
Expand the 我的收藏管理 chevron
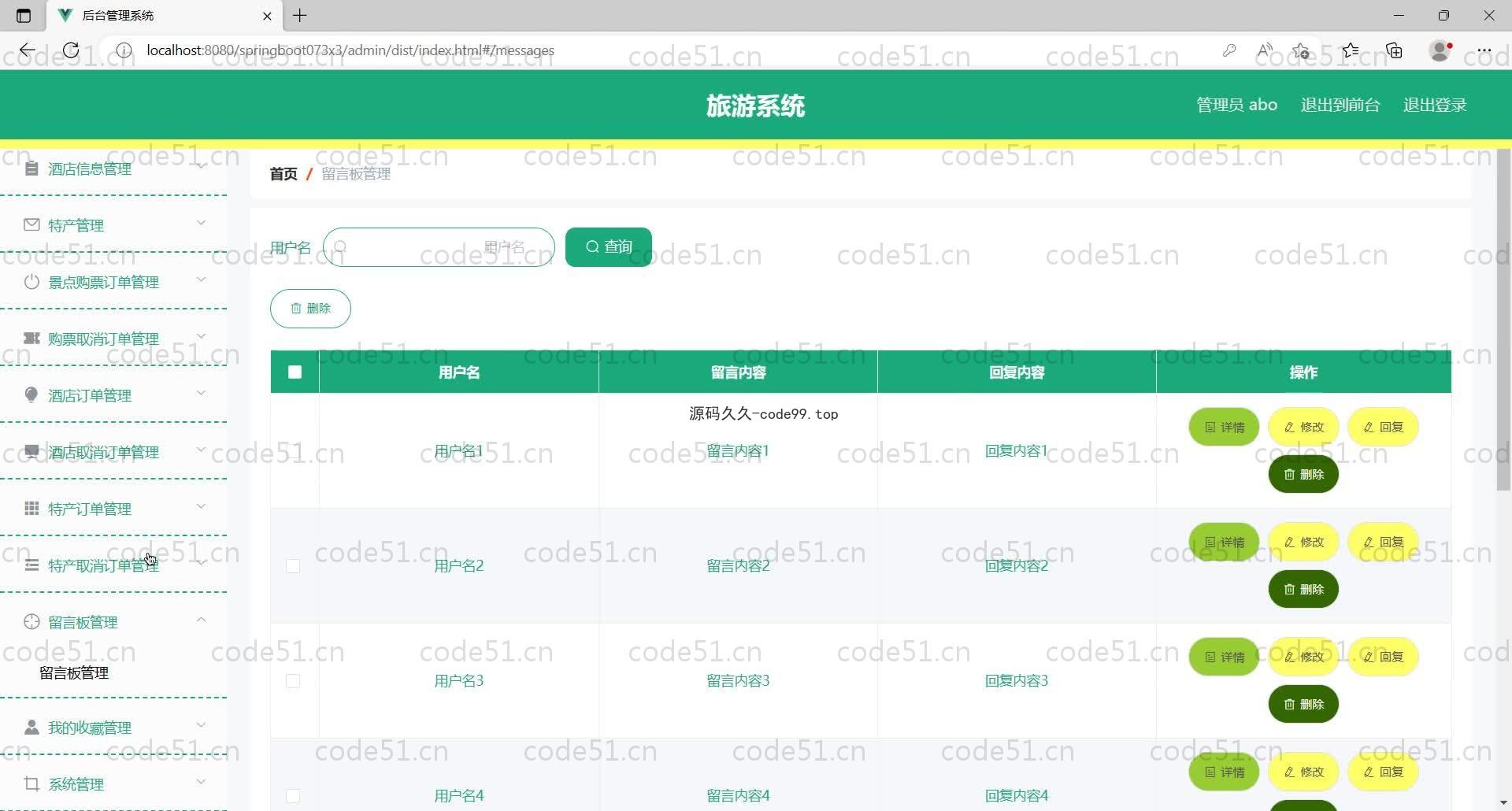point(201,725)
